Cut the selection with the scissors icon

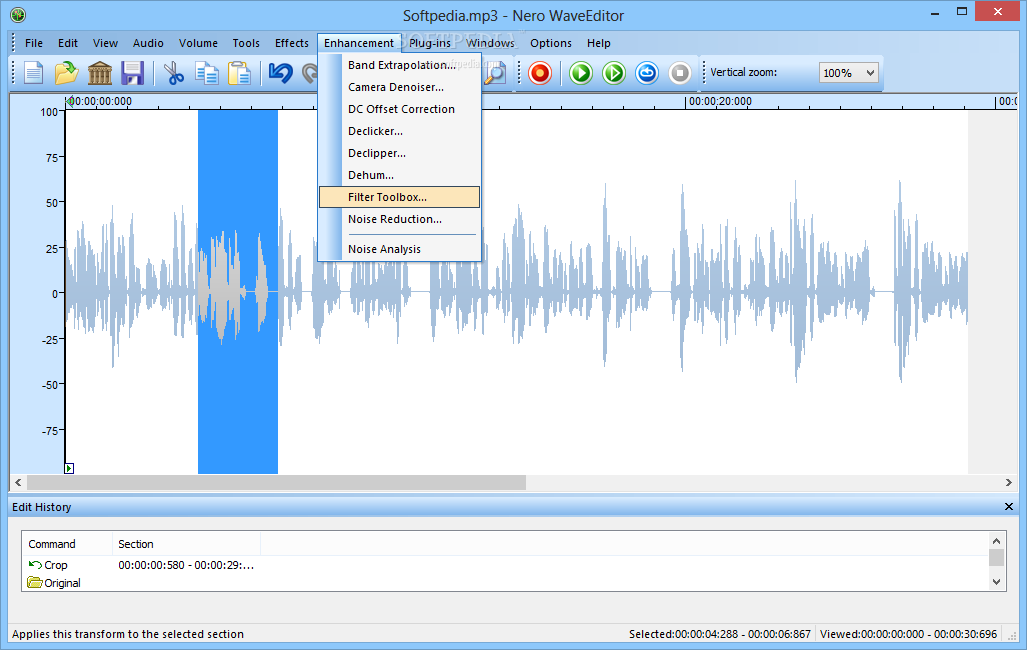174,73
